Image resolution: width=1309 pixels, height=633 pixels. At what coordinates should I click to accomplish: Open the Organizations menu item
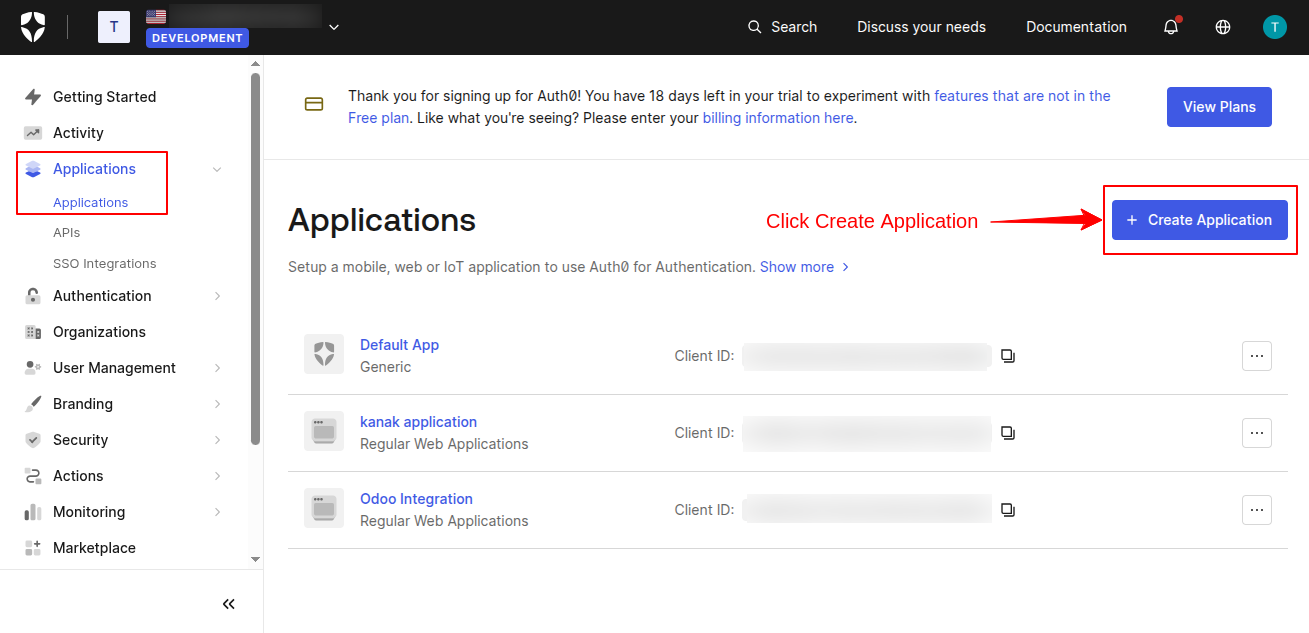click(x=99, y=332)
